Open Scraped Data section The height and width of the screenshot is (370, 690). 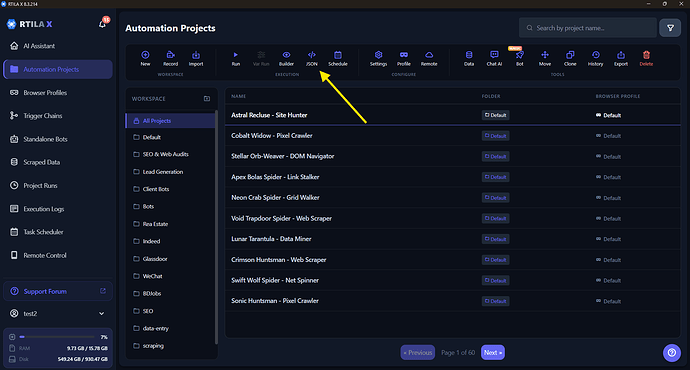pyautogui.click(x=58, y=162)
